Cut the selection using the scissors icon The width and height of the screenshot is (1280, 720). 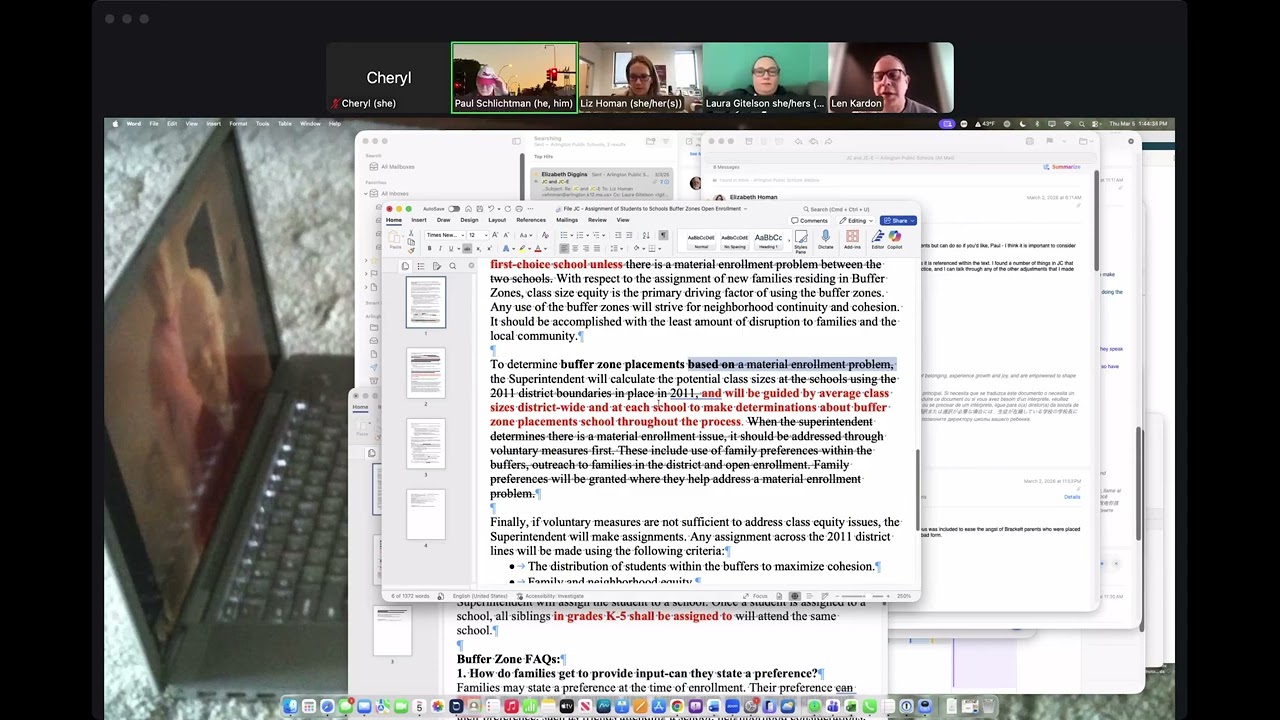coord(411,233)
